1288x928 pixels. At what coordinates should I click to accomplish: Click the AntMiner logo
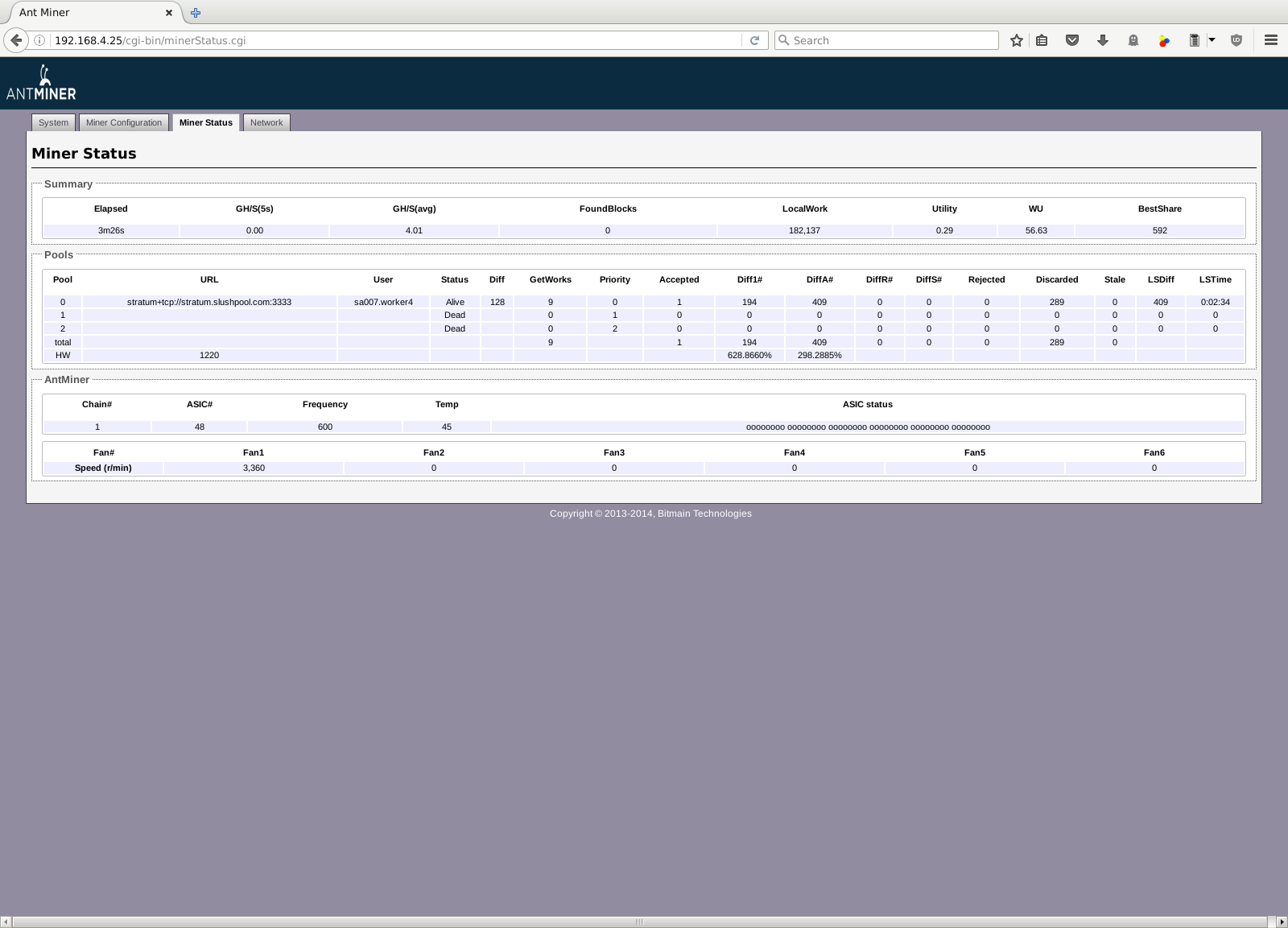(x=41, y=83)
